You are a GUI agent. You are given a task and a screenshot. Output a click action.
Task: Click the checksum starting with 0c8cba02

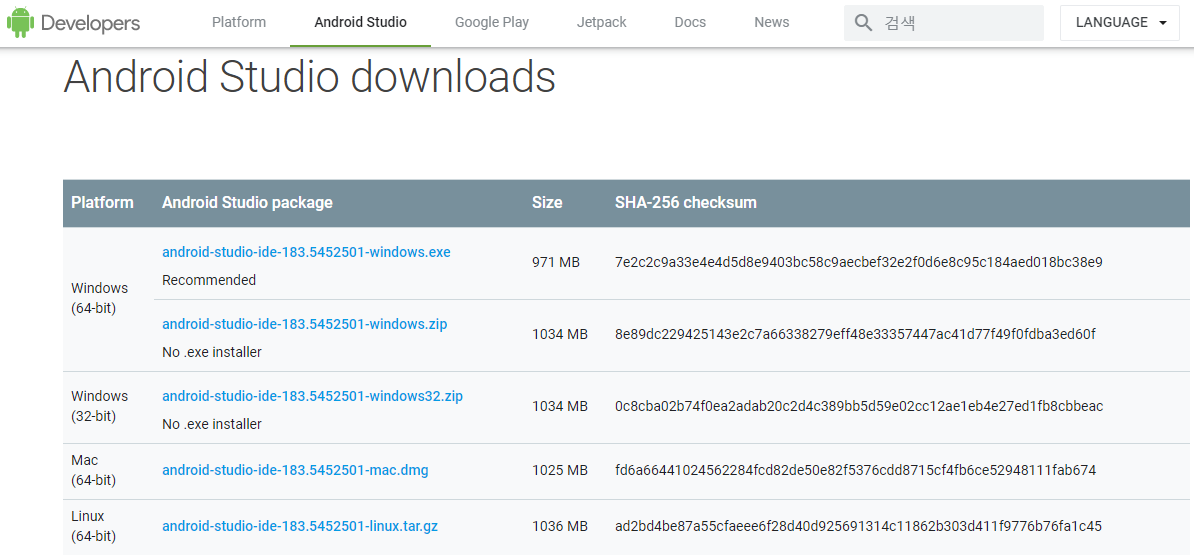[x=859, y=406]
